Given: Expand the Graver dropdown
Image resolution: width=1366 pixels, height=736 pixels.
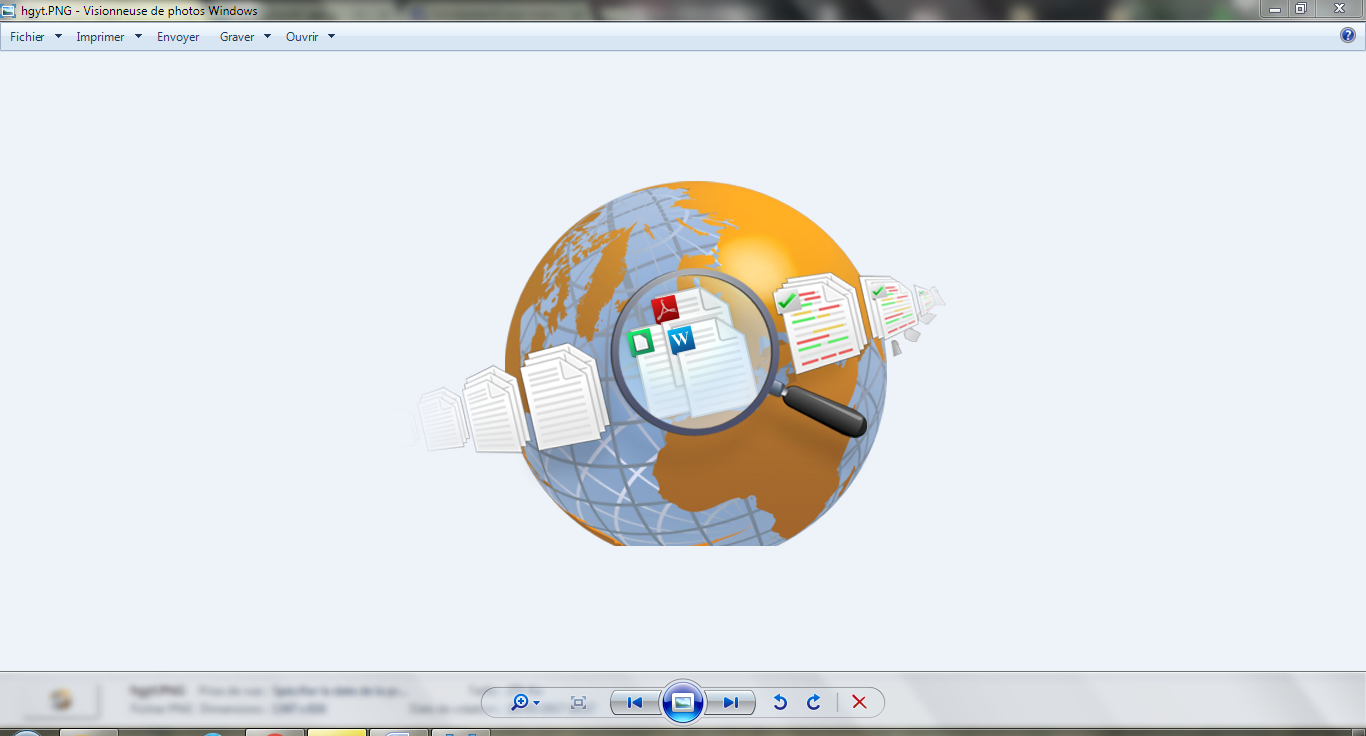Looking at the screenshot, I should coord(267,37).
